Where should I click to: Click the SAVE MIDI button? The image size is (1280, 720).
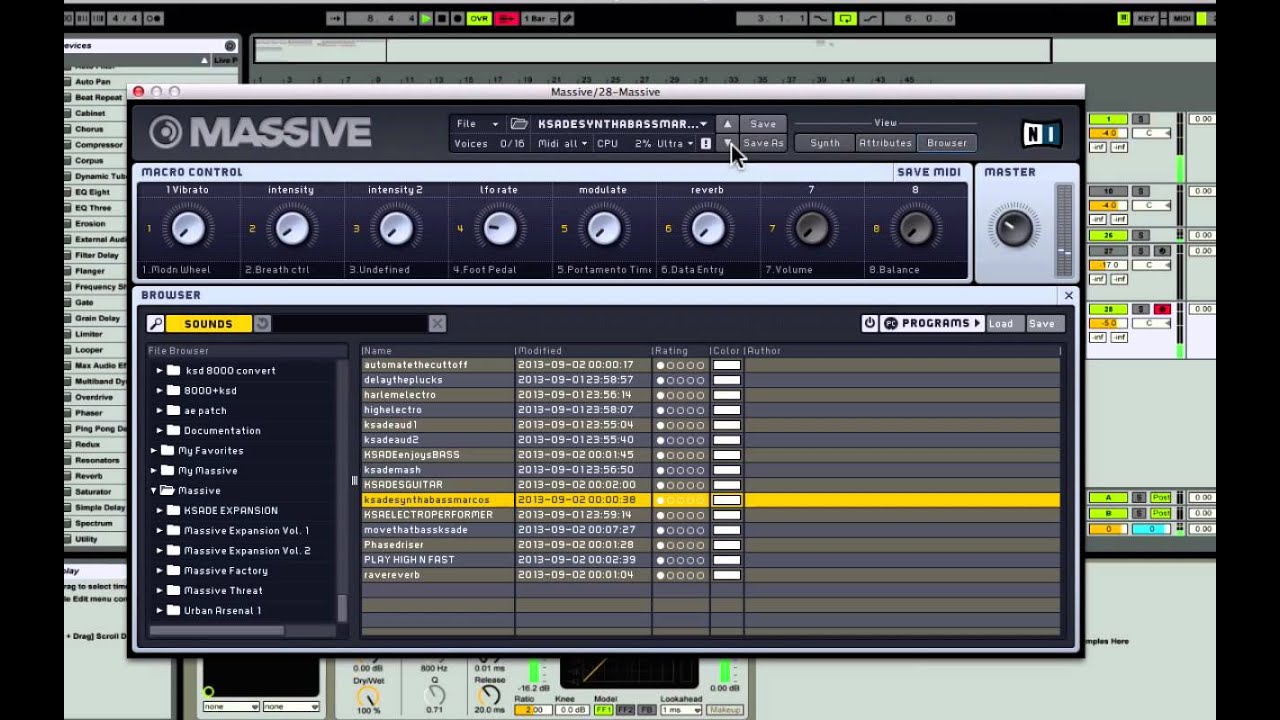tap(929, 172)
